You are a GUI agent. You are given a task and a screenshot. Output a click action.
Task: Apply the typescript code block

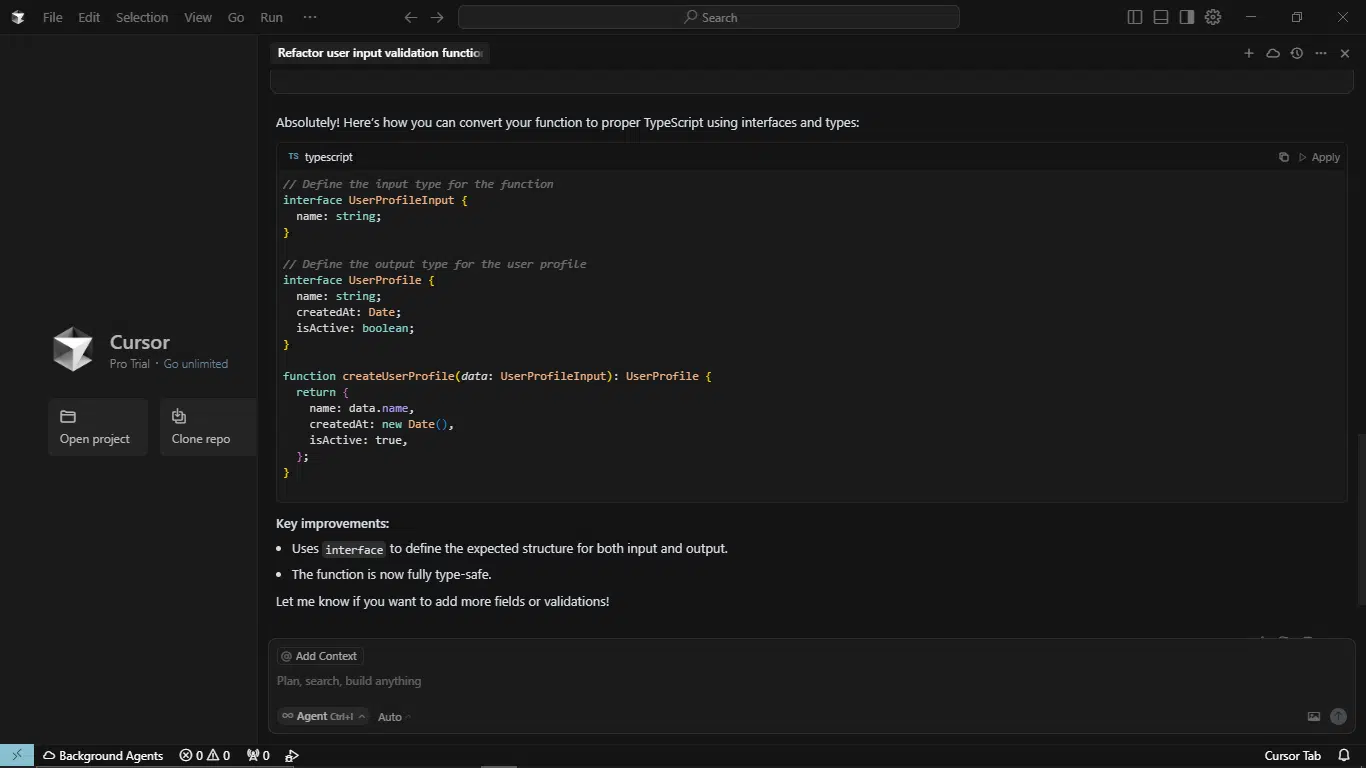point(1319,157)
